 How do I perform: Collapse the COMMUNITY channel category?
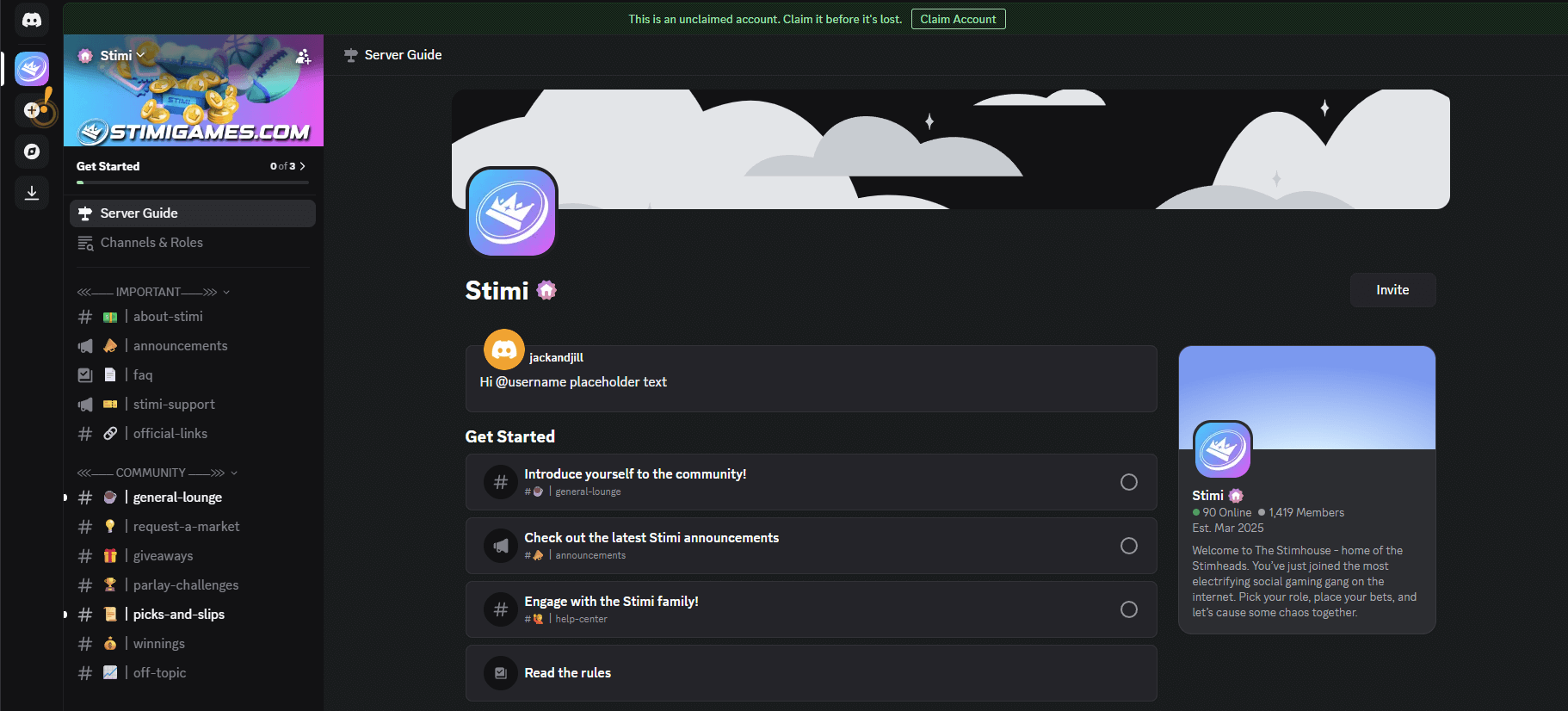157,473
